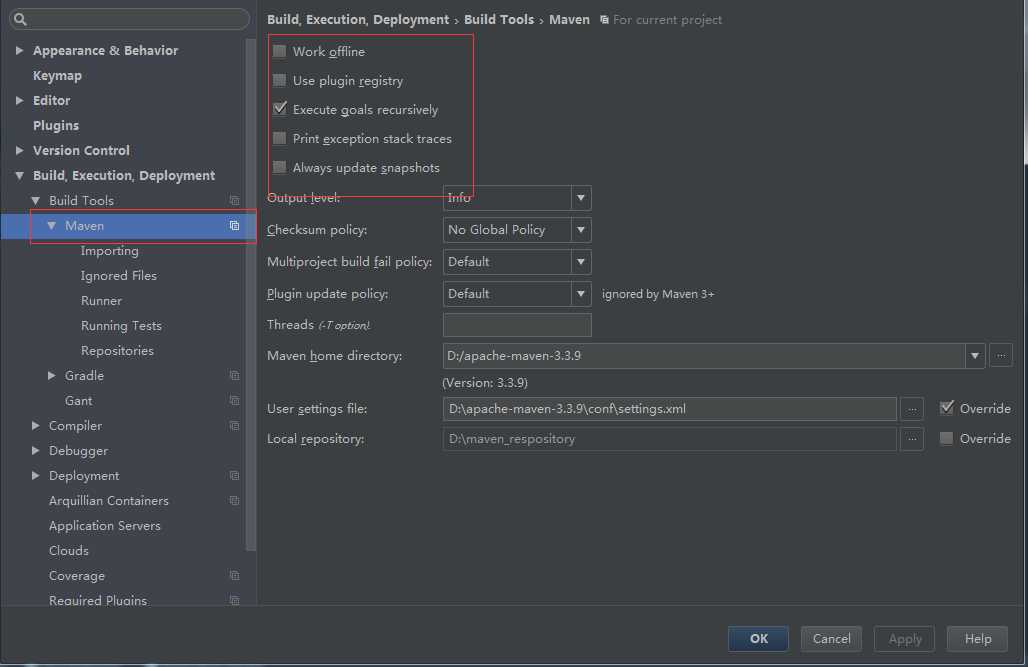Click the Cancel button
The height and width of the screenshot is (667, 1028).
(x=831, y=639)
